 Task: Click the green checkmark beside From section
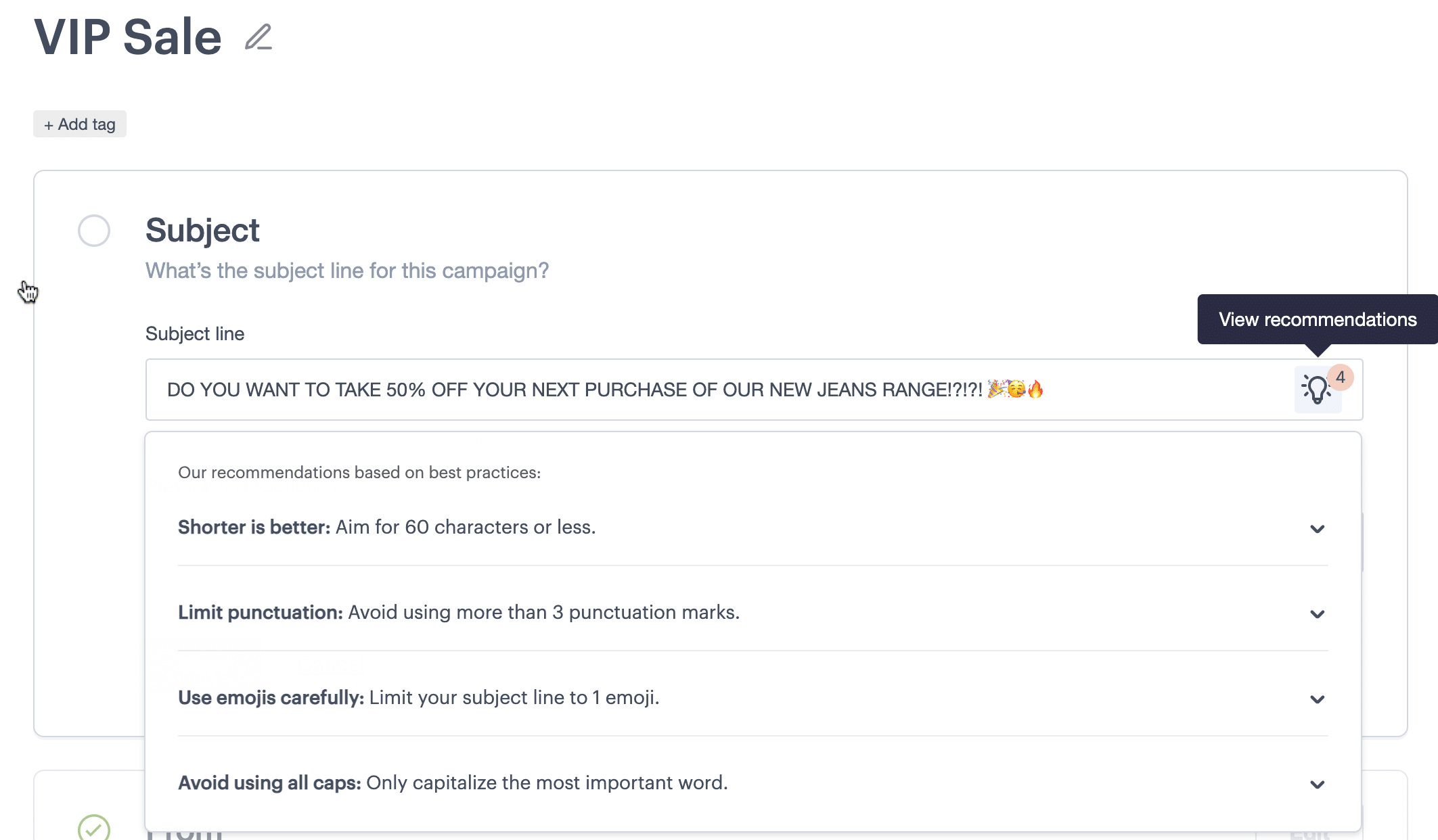point(94,828)
